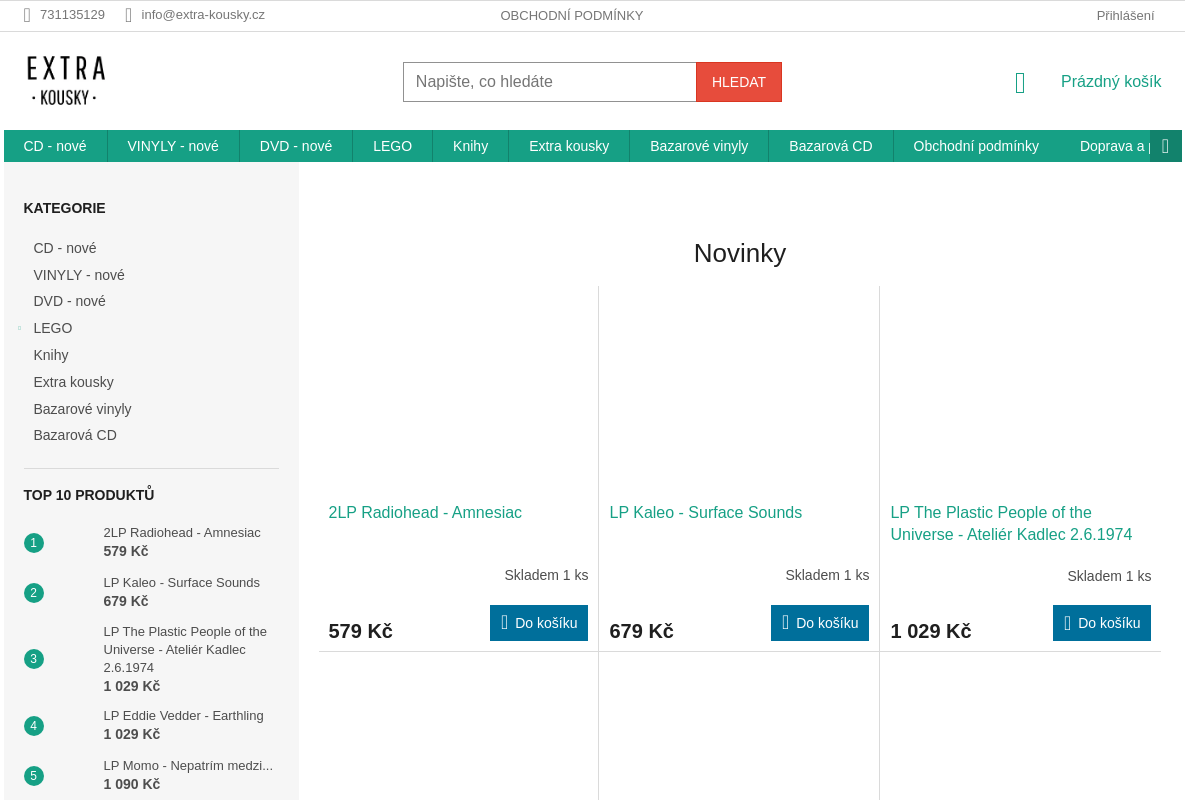Viewport: 1200px width, 800px height.
Task: Expand the LEGO sidebar category arrow
Action: coord(19,328)
